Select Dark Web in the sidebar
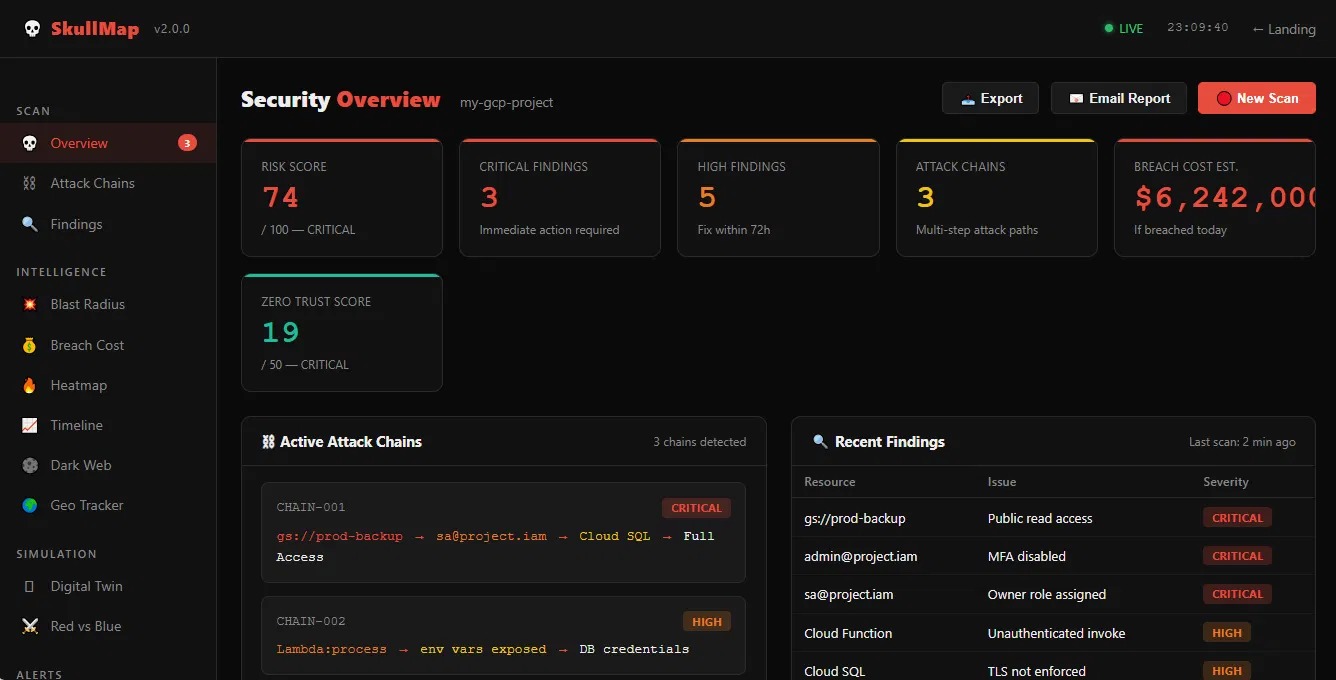 click(x=108, y=465)
